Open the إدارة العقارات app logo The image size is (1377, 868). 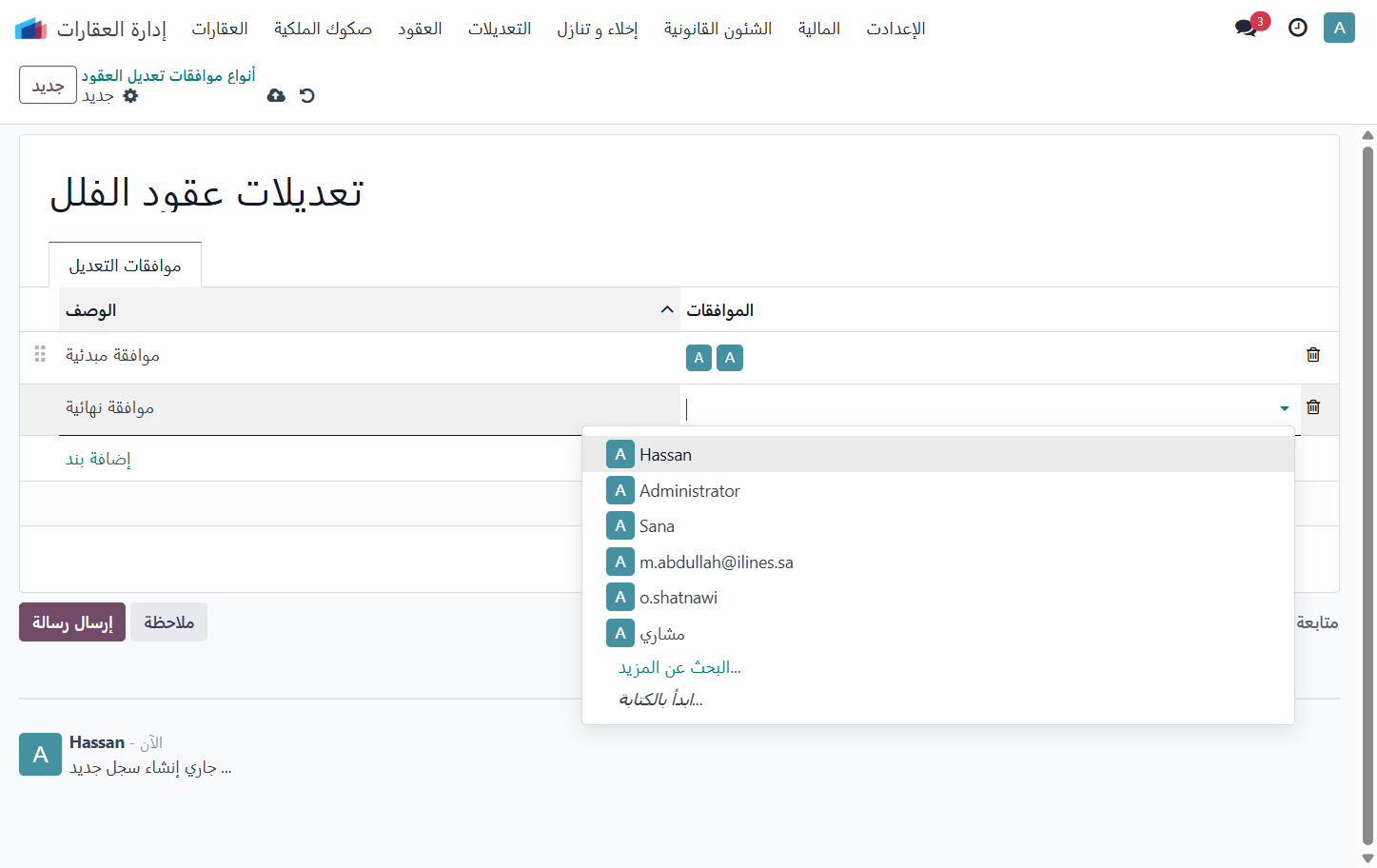point(30,29)
